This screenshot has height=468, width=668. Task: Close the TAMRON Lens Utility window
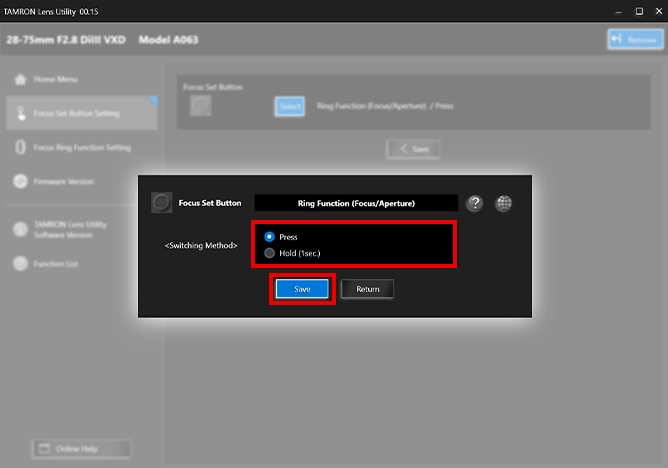point(659,11)
